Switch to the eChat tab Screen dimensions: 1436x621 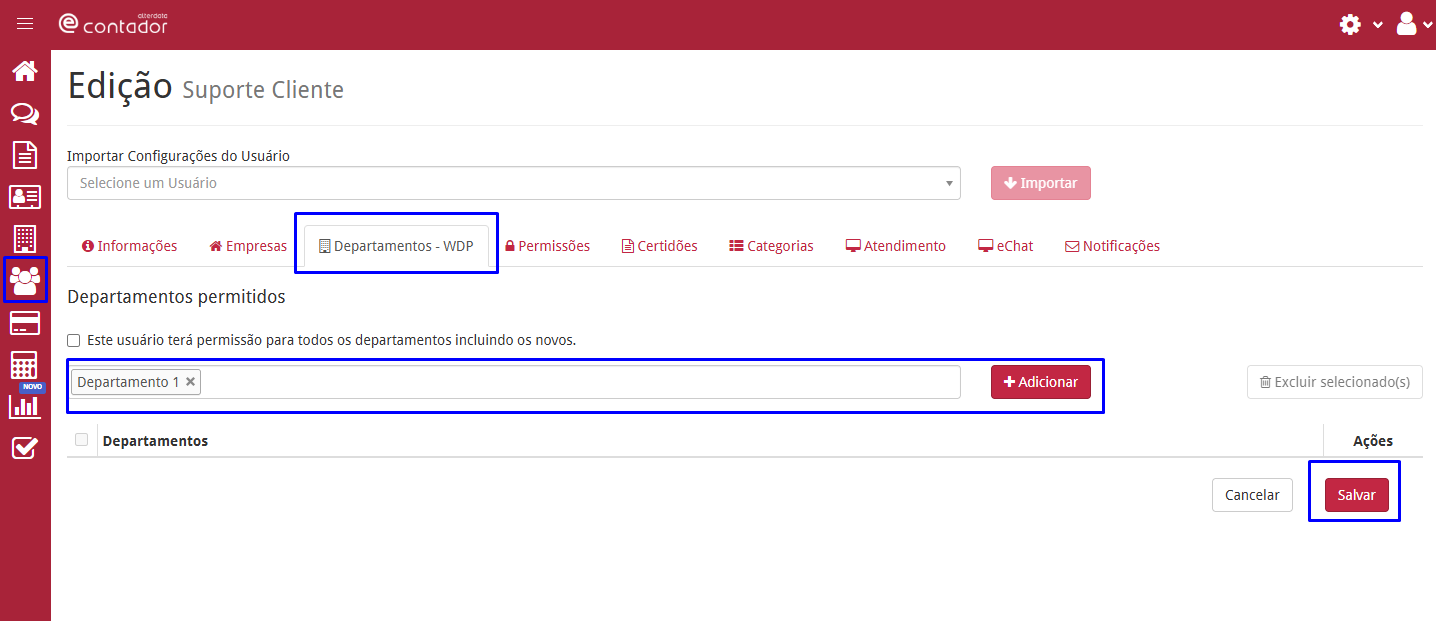(1006, 246)
